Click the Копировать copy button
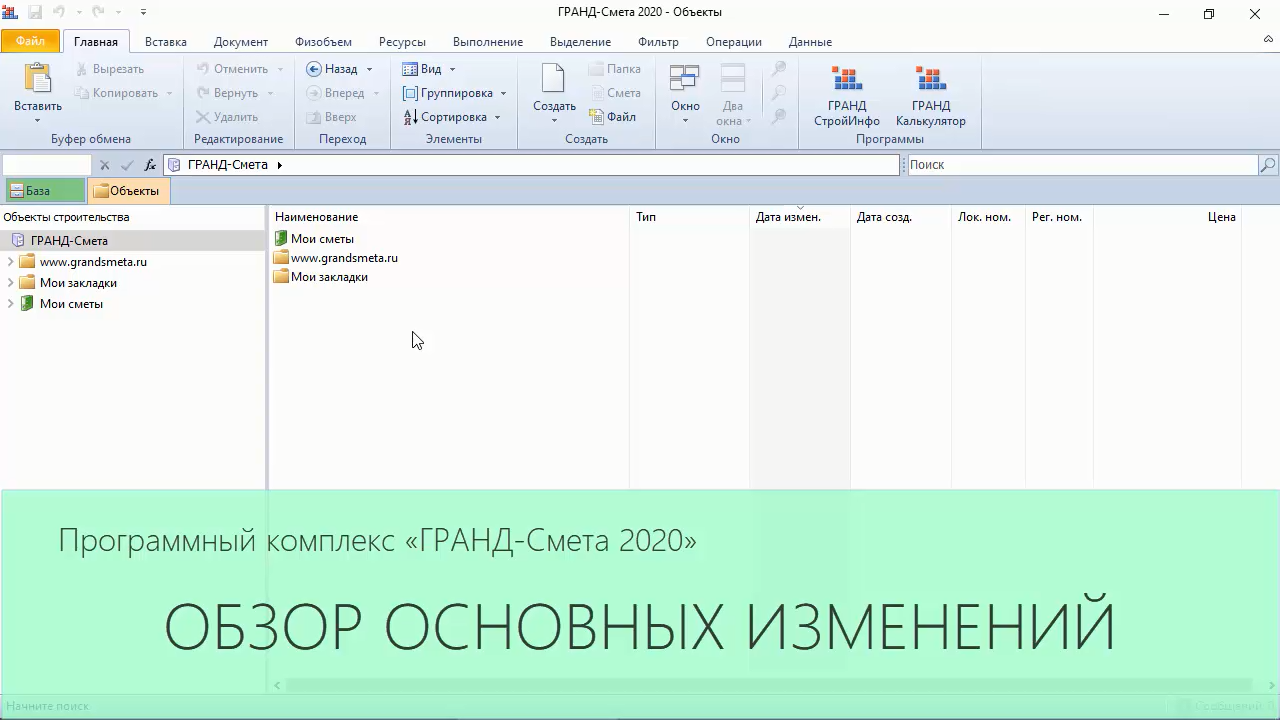 [116, 93]
